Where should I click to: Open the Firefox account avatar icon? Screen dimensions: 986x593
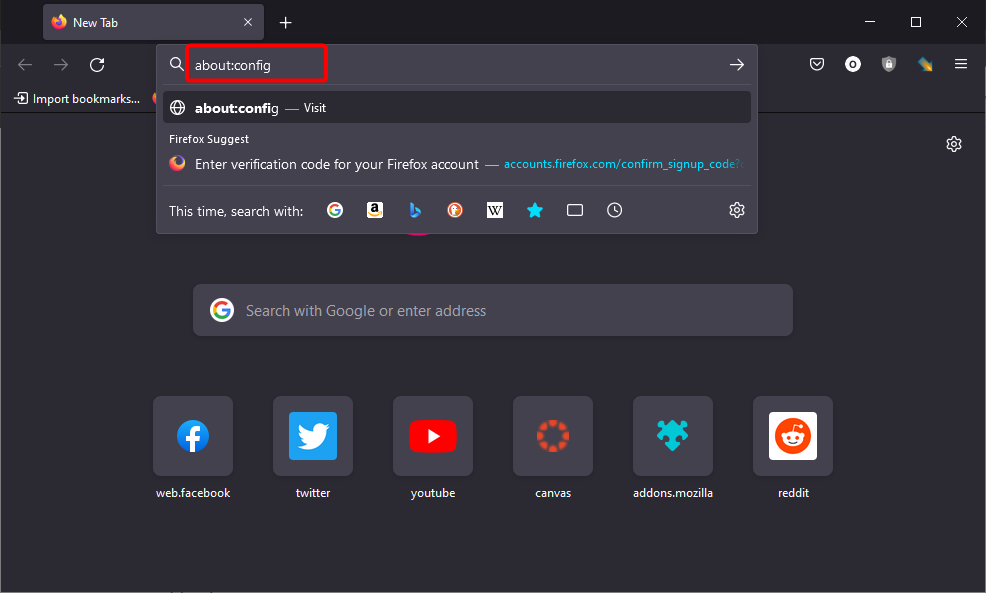pyautogui.click(x=853, y=64)
